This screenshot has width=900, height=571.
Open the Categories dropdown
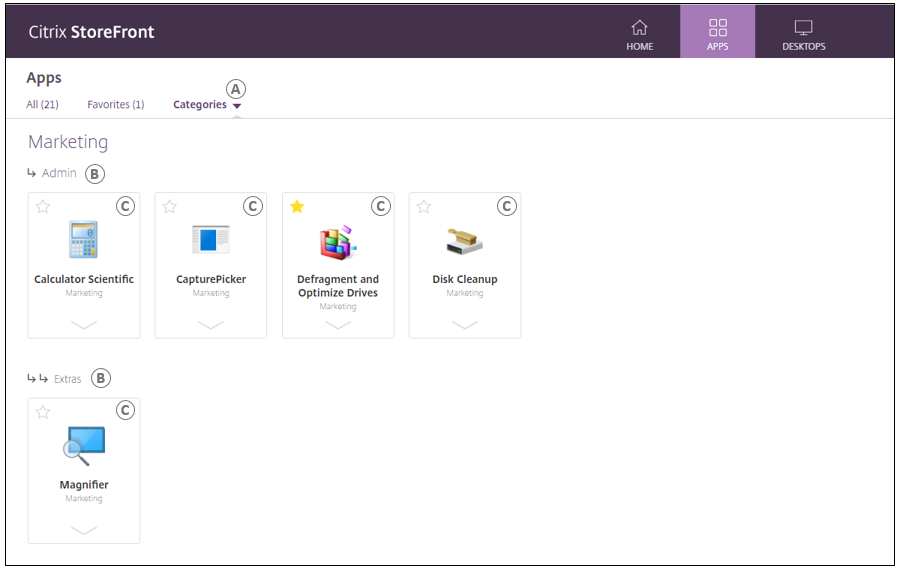207,104
